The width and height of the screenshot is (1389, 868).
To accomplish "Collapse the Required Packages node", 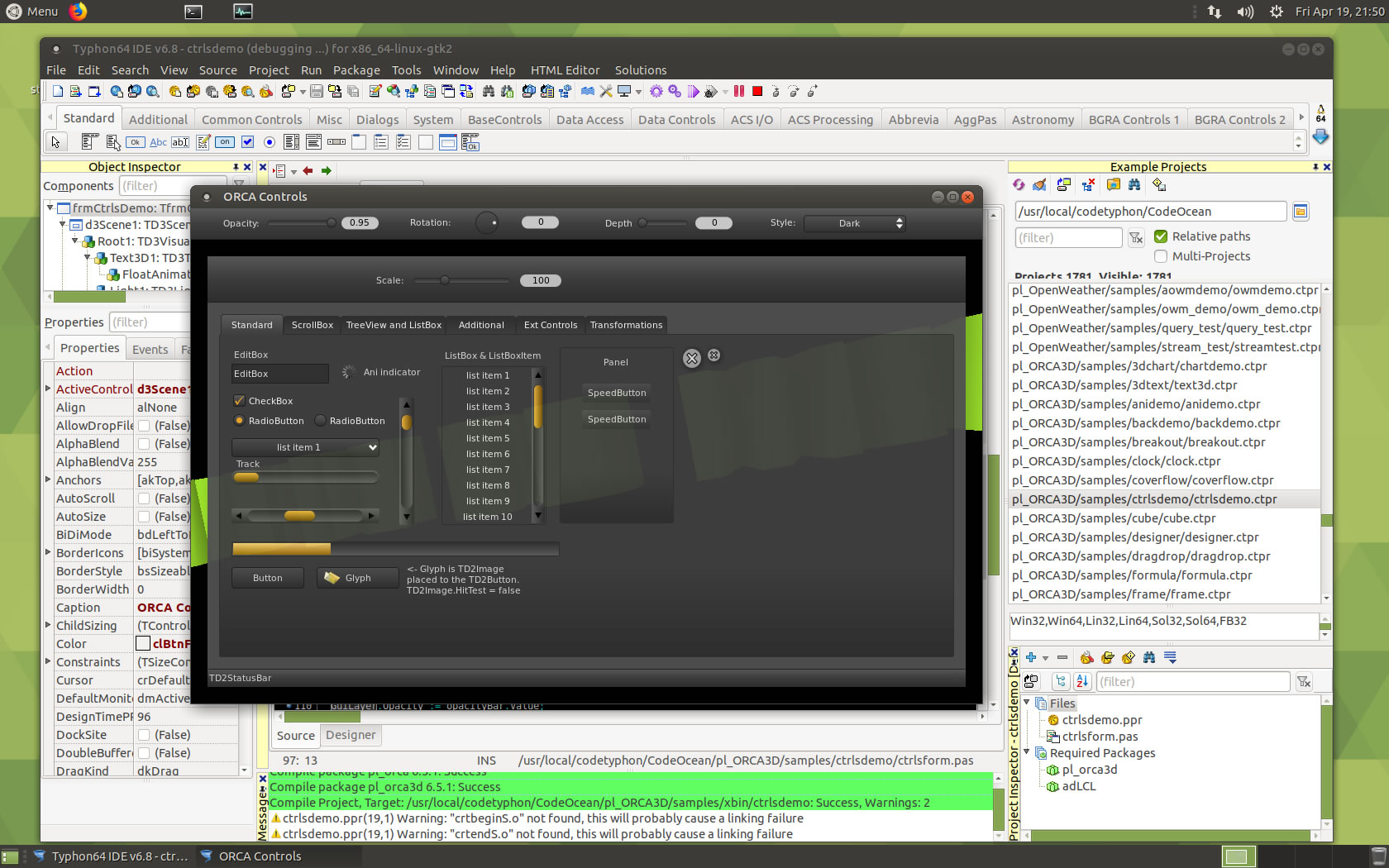I will (1027, 752).
